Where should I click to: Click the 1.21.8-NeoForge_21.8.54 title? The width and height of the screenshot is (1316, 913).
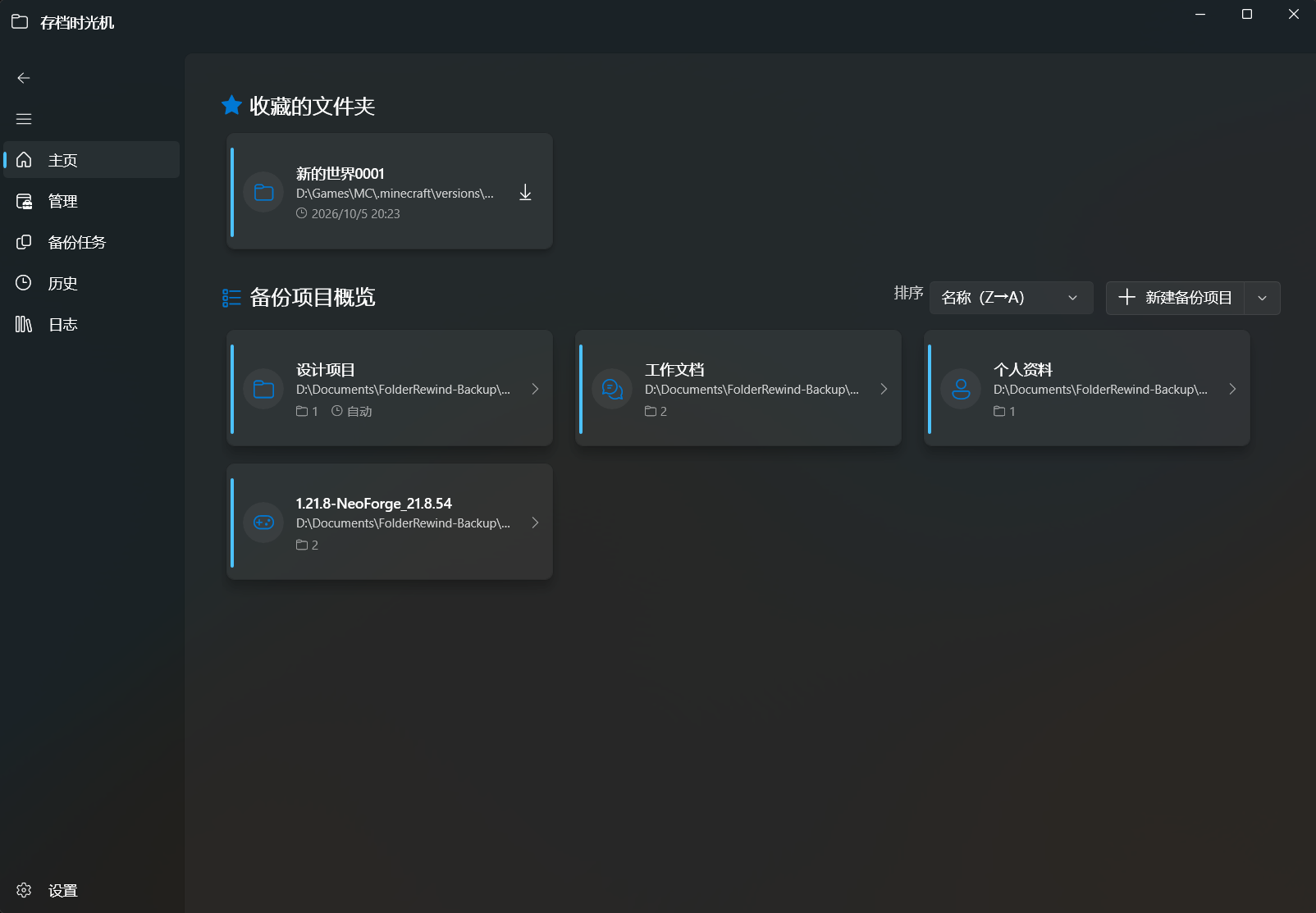pos(374,504)
